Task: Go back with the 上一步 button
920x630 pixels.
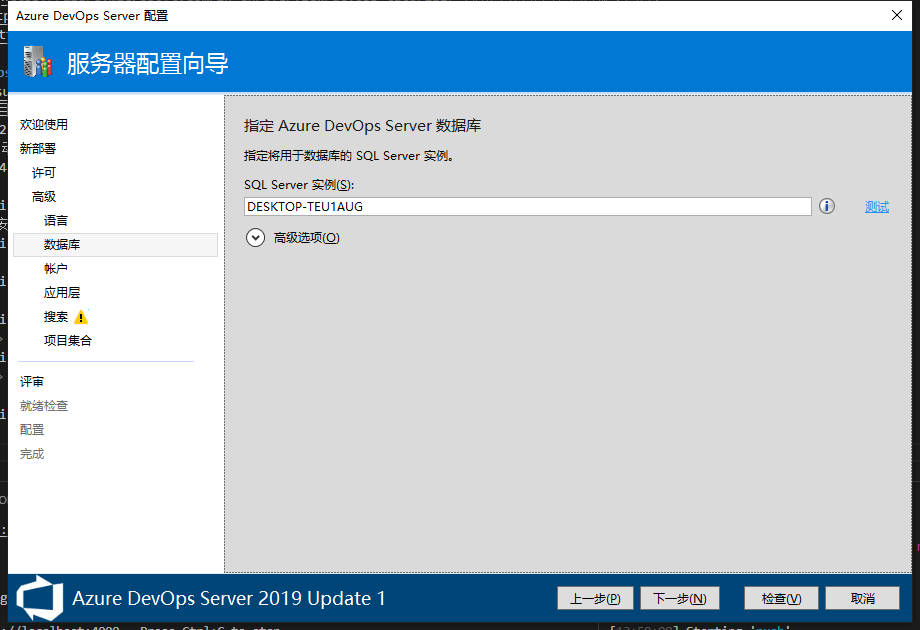Action: 595,598
